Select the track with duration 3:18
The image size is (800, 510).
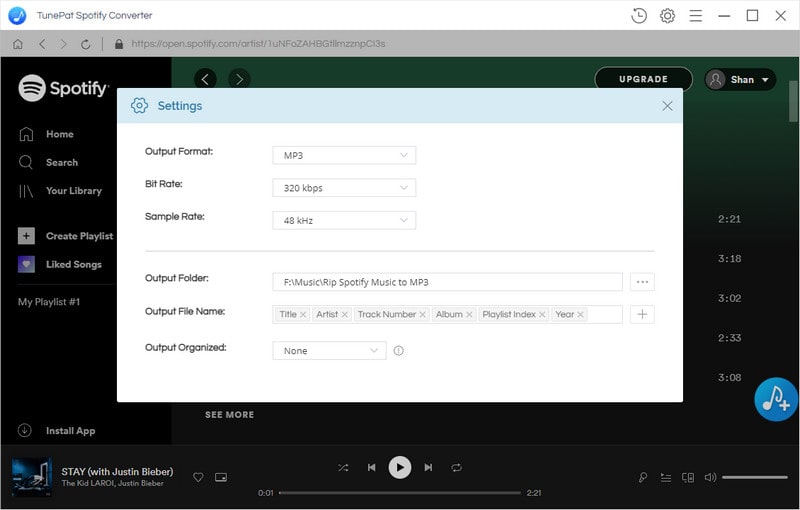coord(730,259)
